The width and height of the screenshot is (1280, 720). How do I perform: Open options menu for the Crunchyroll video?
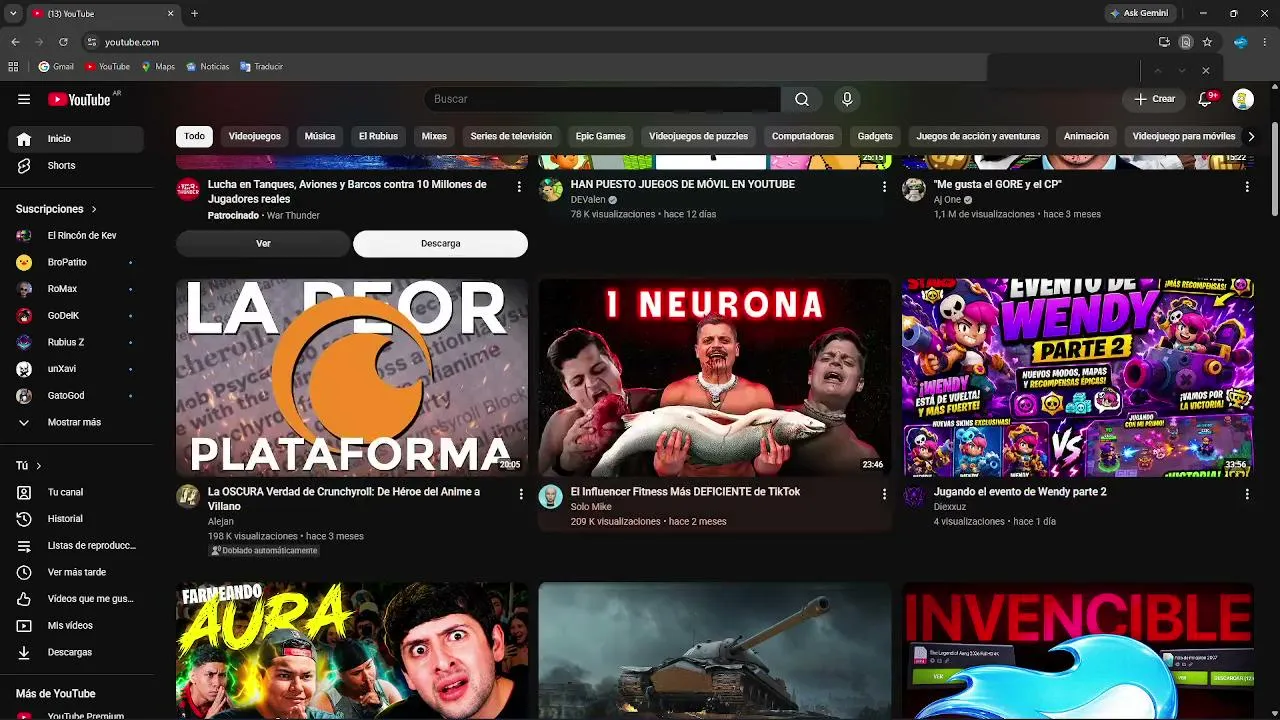pyautogui.click(x=520, y=493)
